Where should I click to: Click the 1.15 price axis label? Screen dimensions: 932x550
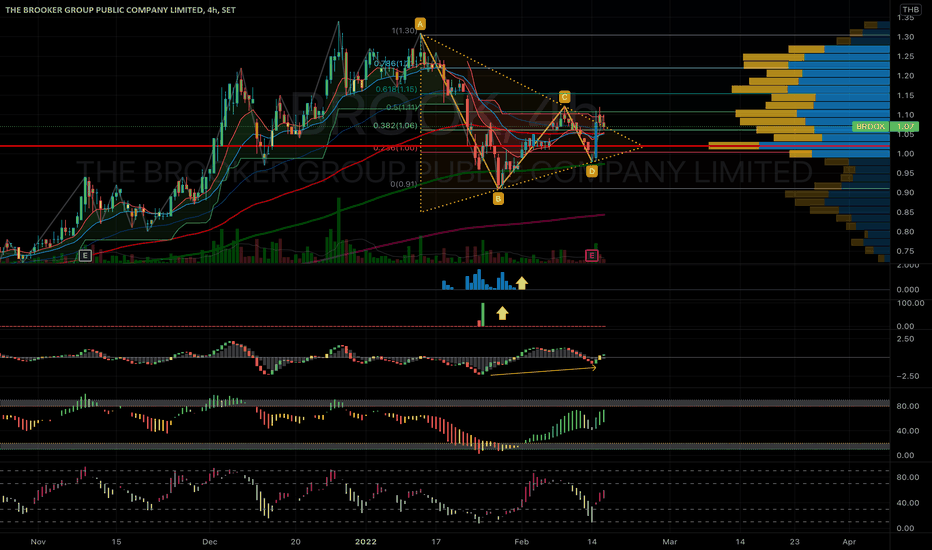click(905, 96)
